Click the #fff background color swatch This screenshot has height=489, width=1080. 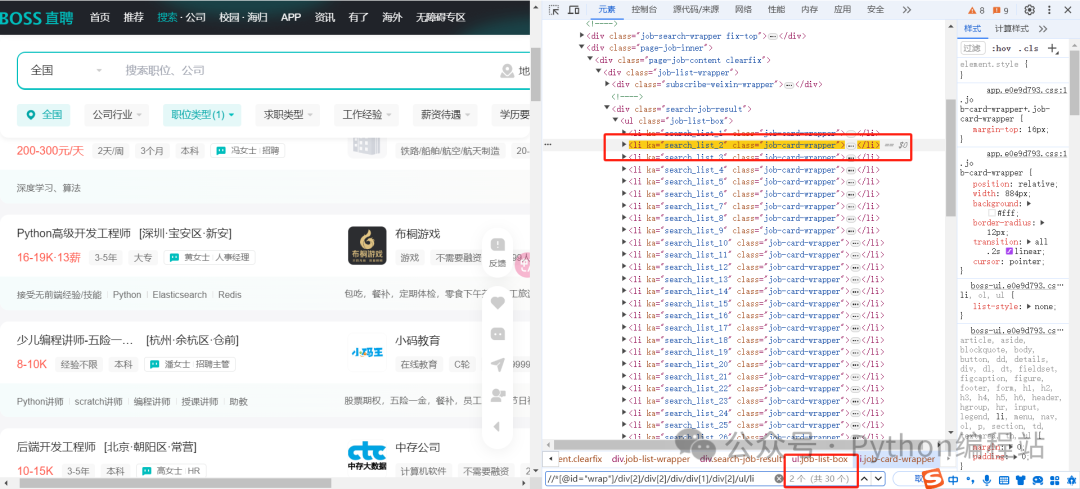[x=992, y=214]
